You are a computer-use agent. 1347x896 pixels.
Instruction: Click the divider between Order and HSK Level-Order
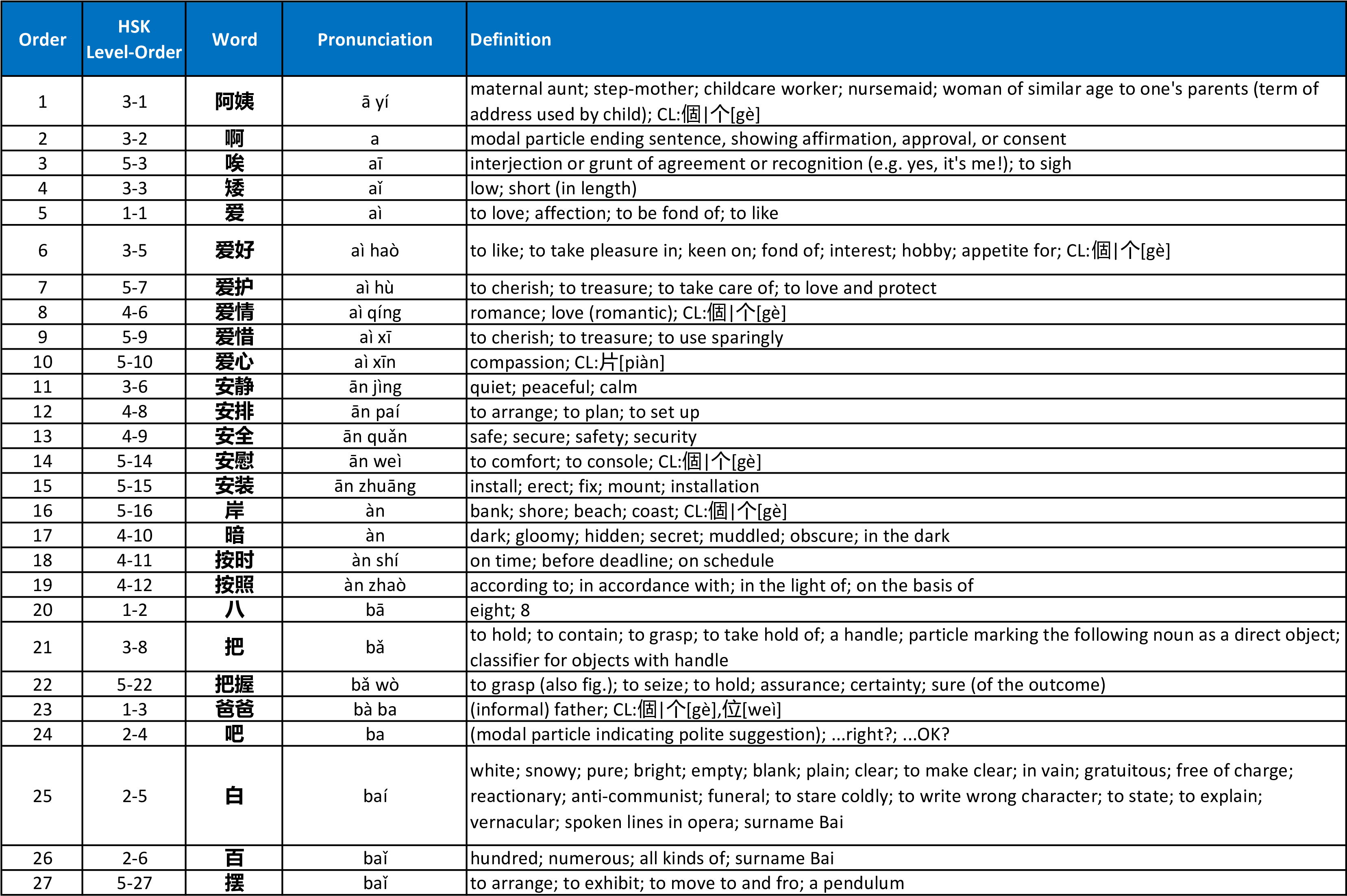[x=83, y=39]
